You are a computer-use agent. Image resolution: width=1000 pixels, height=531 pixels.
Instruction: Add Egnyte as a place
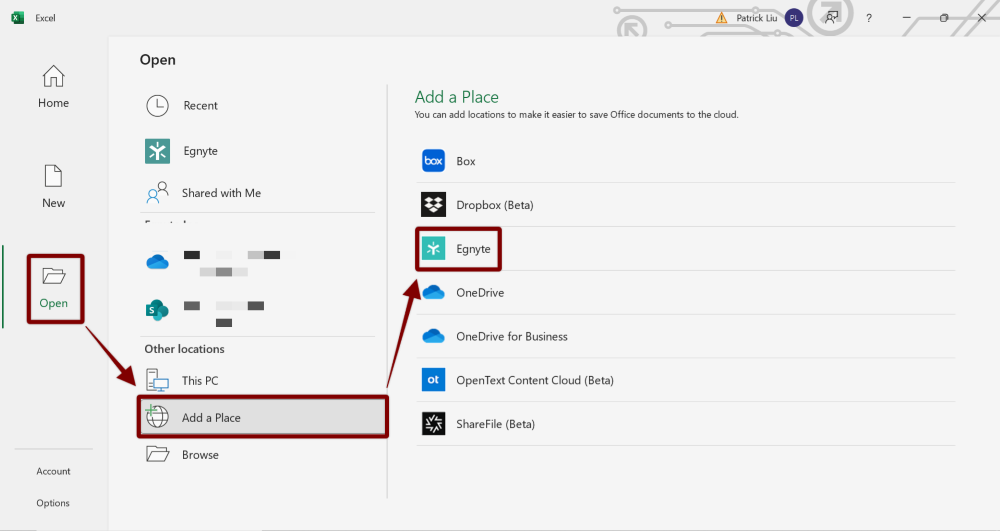686,249
